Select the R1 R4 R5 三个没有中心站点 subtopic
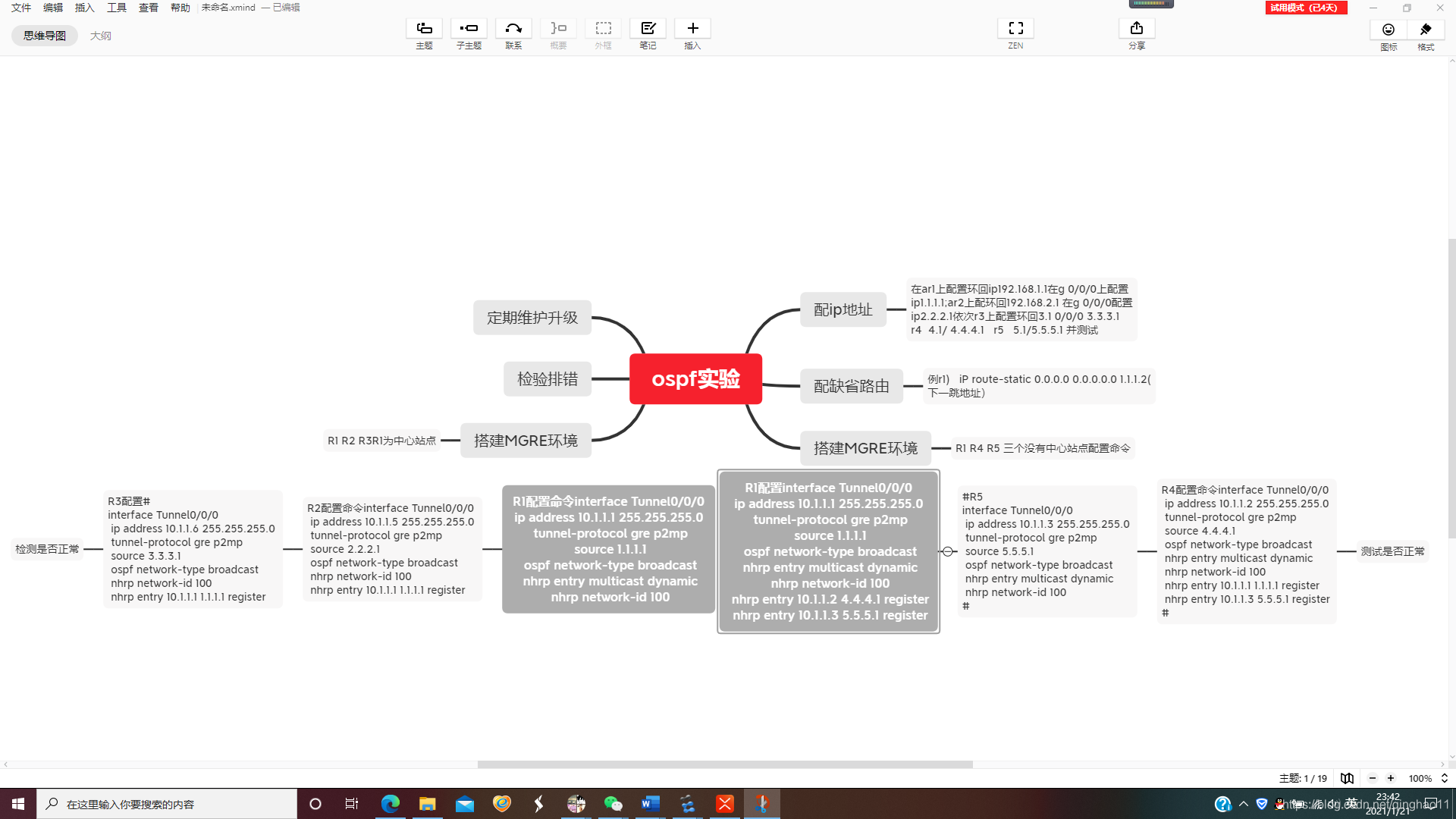This screenshot has height=819, width=1456. click(1043, 448)
